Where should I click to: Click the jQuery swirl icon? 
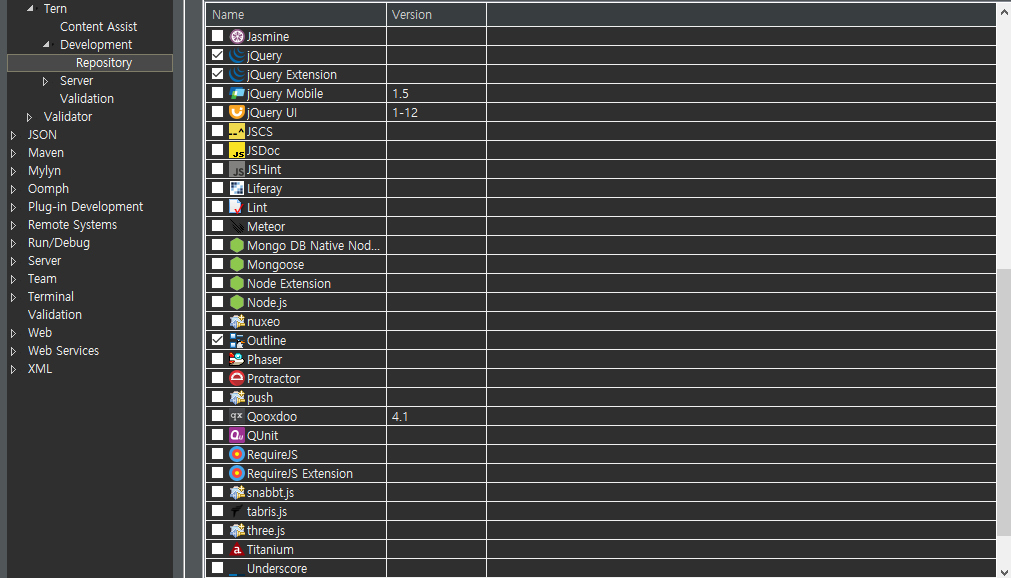pos(237,55)
